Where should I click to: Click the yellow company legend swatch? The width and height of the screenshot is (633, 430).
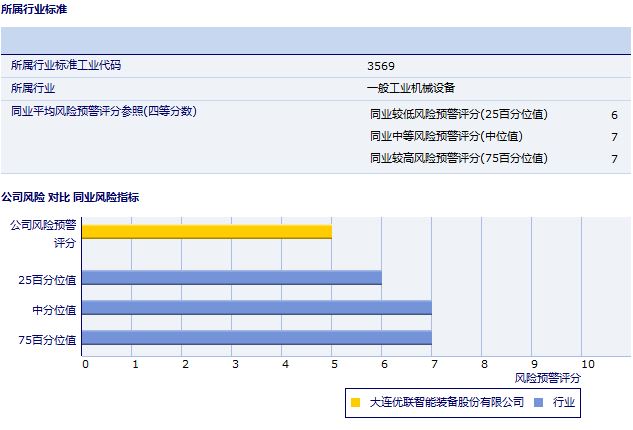(x=355, y=403)
